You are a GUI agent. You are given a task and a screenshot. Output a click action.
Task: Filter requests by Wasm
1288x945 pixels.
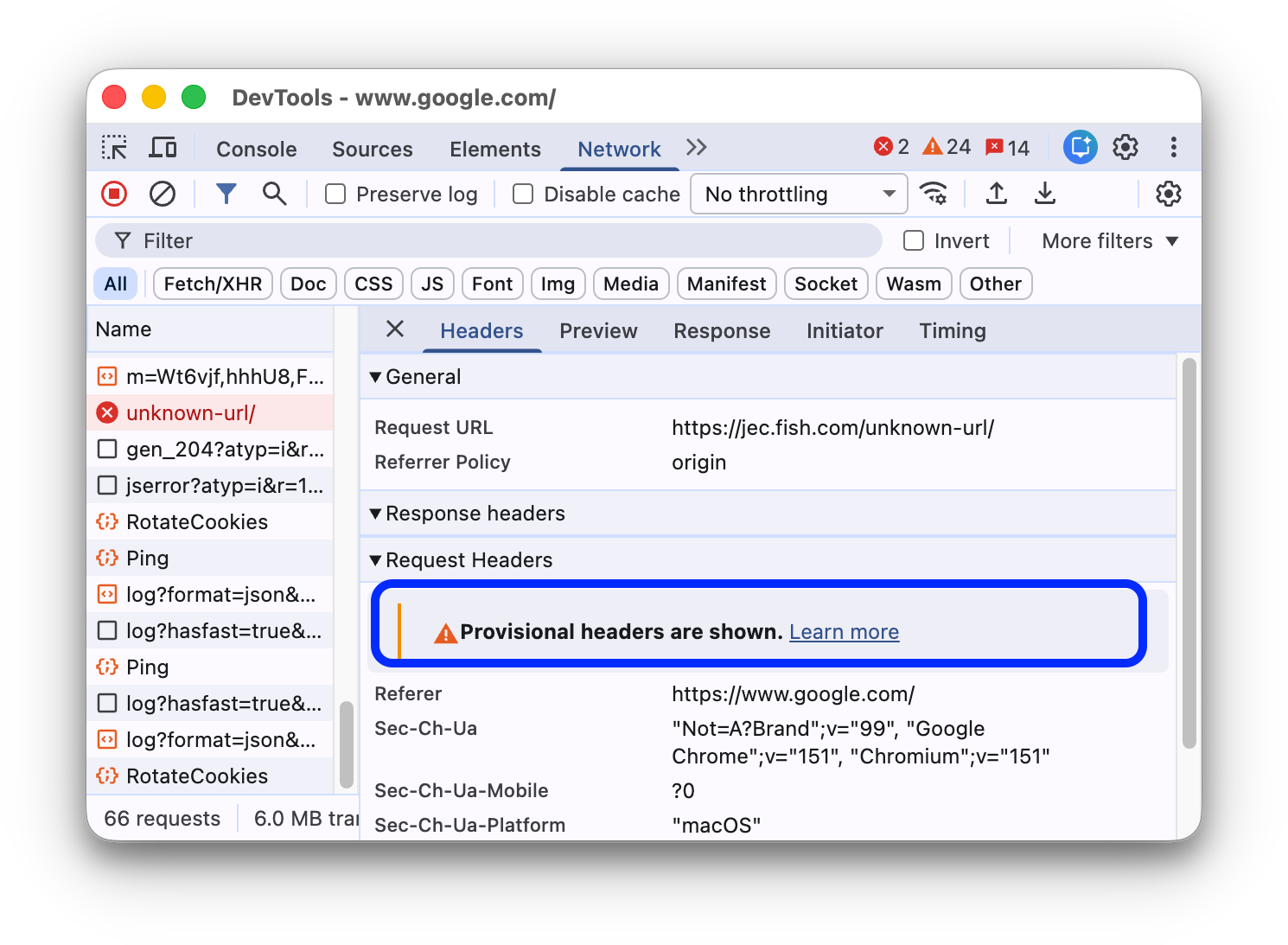[x=914, y=284]
